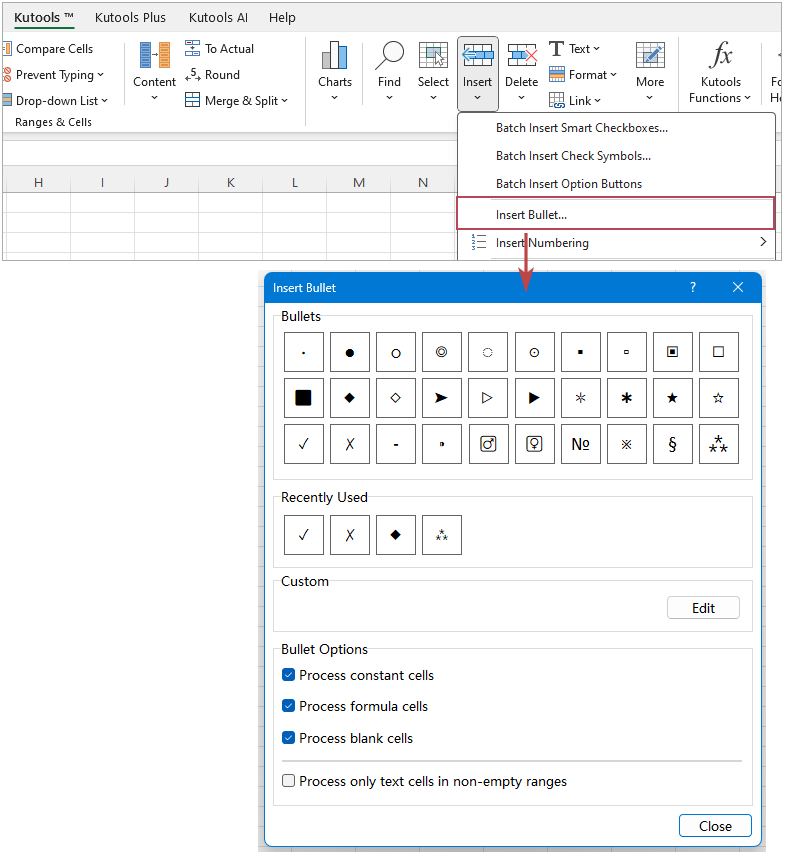Pick the hollow square bullet
This screenshot has width=785, height=852.
(719, 352)
